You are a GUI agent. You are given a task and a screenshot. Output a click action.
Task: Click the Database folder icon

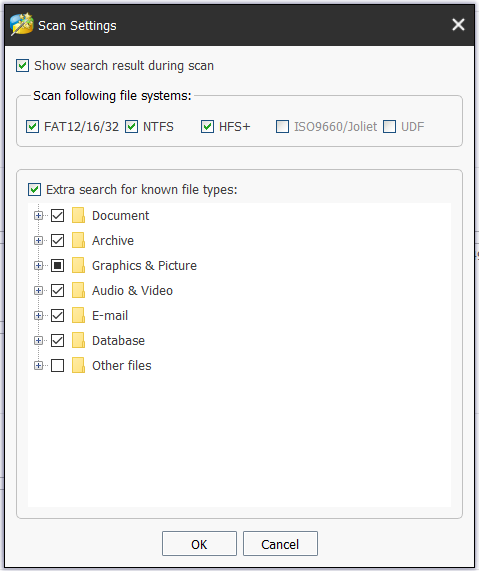[x=78, y=340]
